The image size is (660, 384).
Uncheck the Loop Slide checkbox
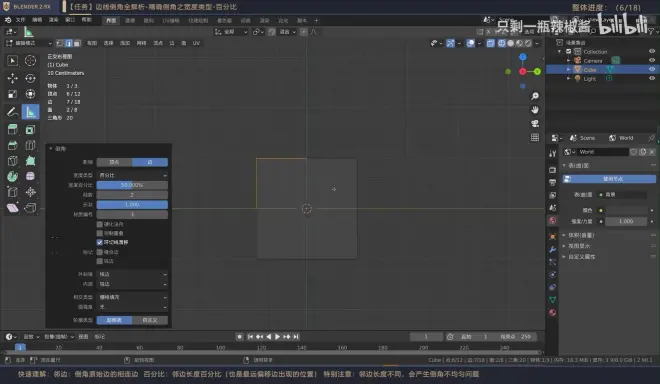tap(99, 242)
